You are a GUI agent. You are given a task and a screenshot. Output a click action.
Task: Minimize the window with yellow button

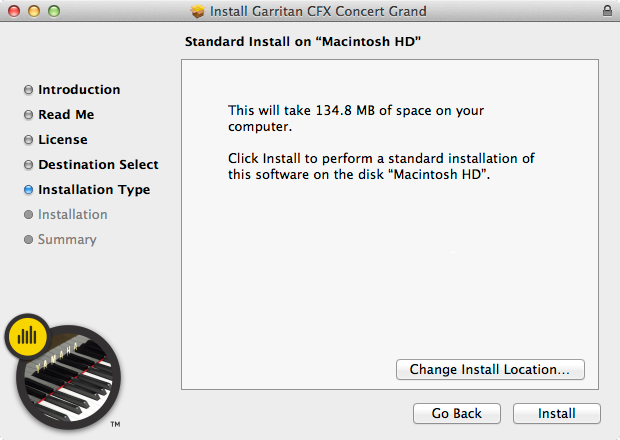point(34,11)
